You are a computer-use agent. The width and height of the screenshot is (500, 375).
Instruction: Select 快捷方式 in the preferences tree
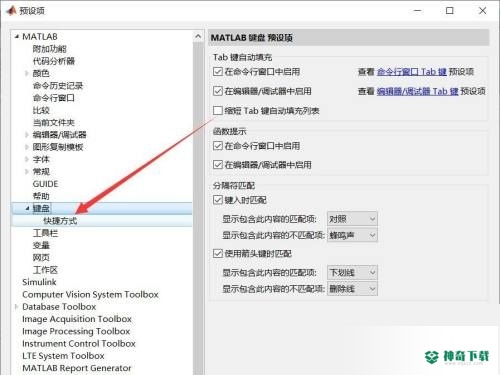tap(60, 221)
